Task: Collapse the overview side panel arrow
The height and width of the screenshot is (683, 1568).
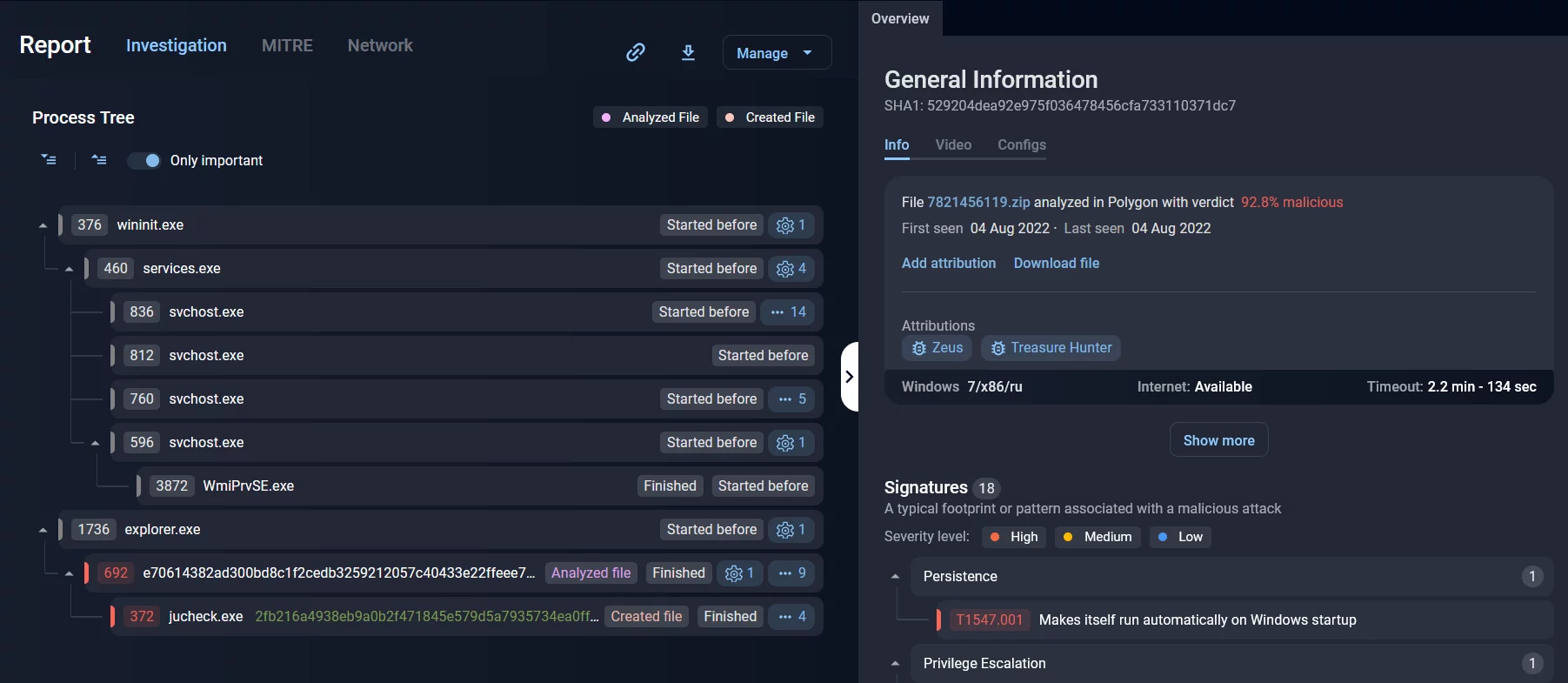Action: pyautogui.click(x=850, y=377)
